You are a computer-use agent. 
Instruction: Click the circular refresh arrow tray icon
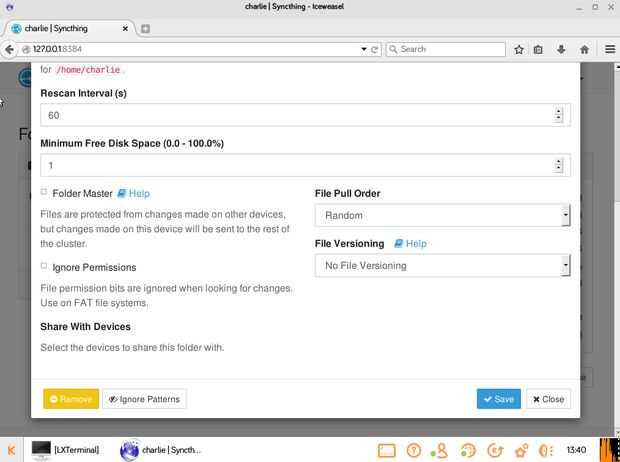click(x=495, y=451)
